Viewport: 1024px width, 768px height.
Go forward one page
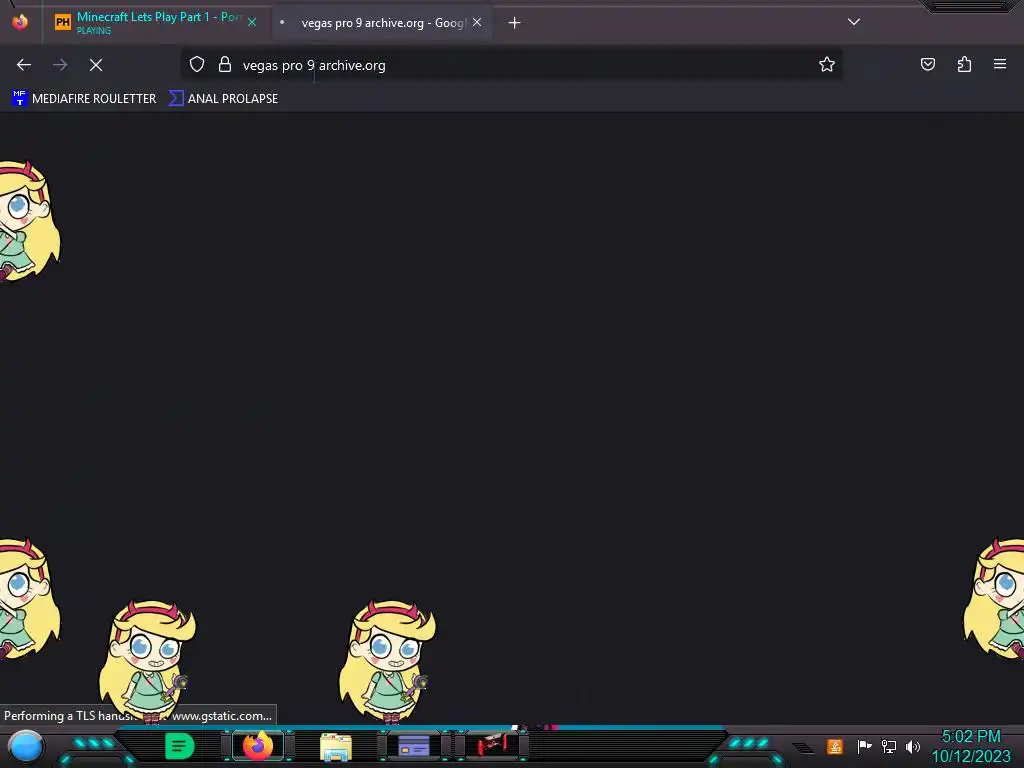pyautogui.click(x=60, y=65)
